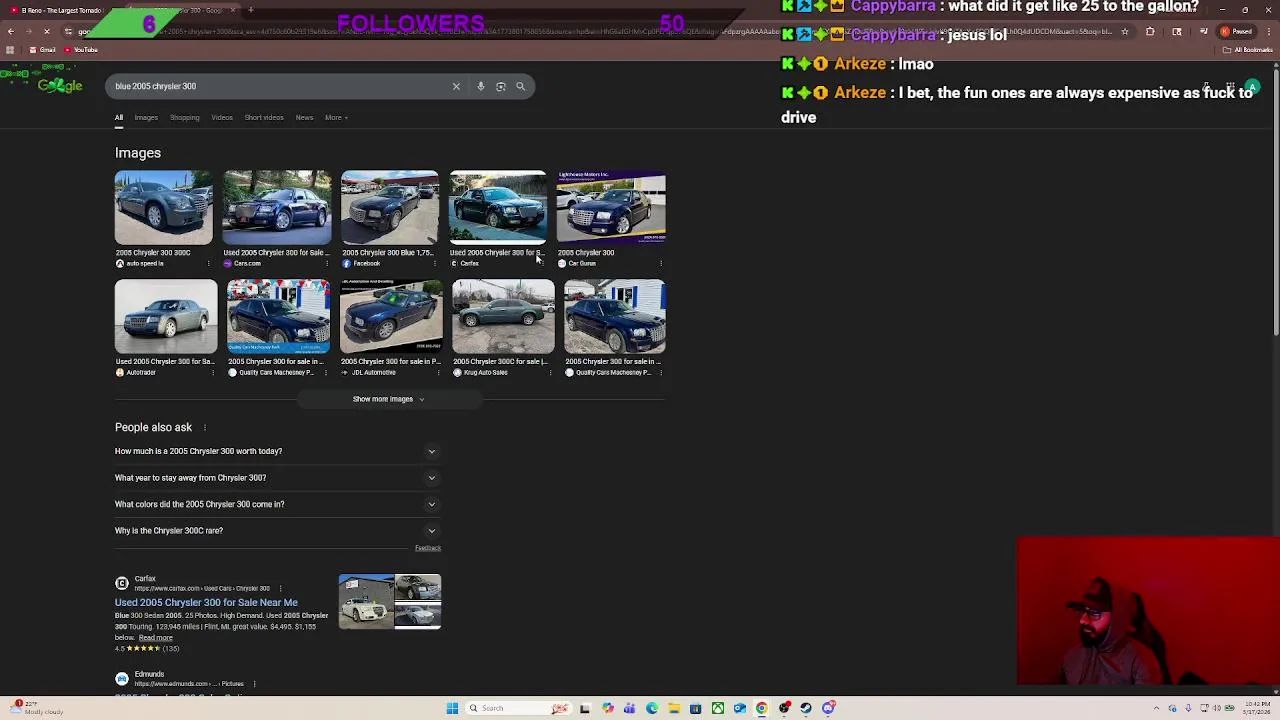Go to the Google homepage via logo
The width and height of the screenshot is (1280, 720).
tap(60, 85)
